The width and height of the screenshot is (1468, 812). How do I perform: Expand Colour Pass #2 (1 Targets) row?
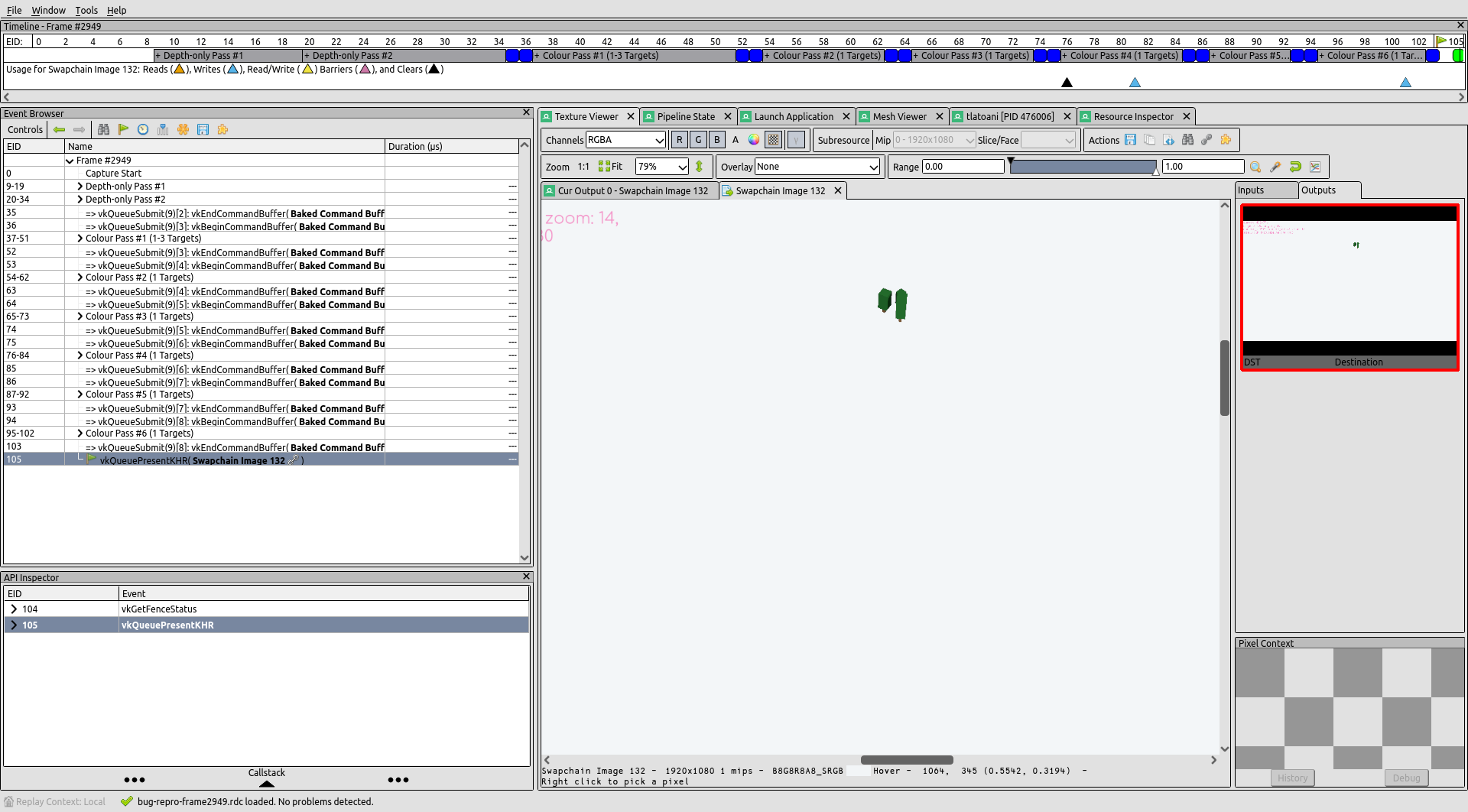(80, 278)
